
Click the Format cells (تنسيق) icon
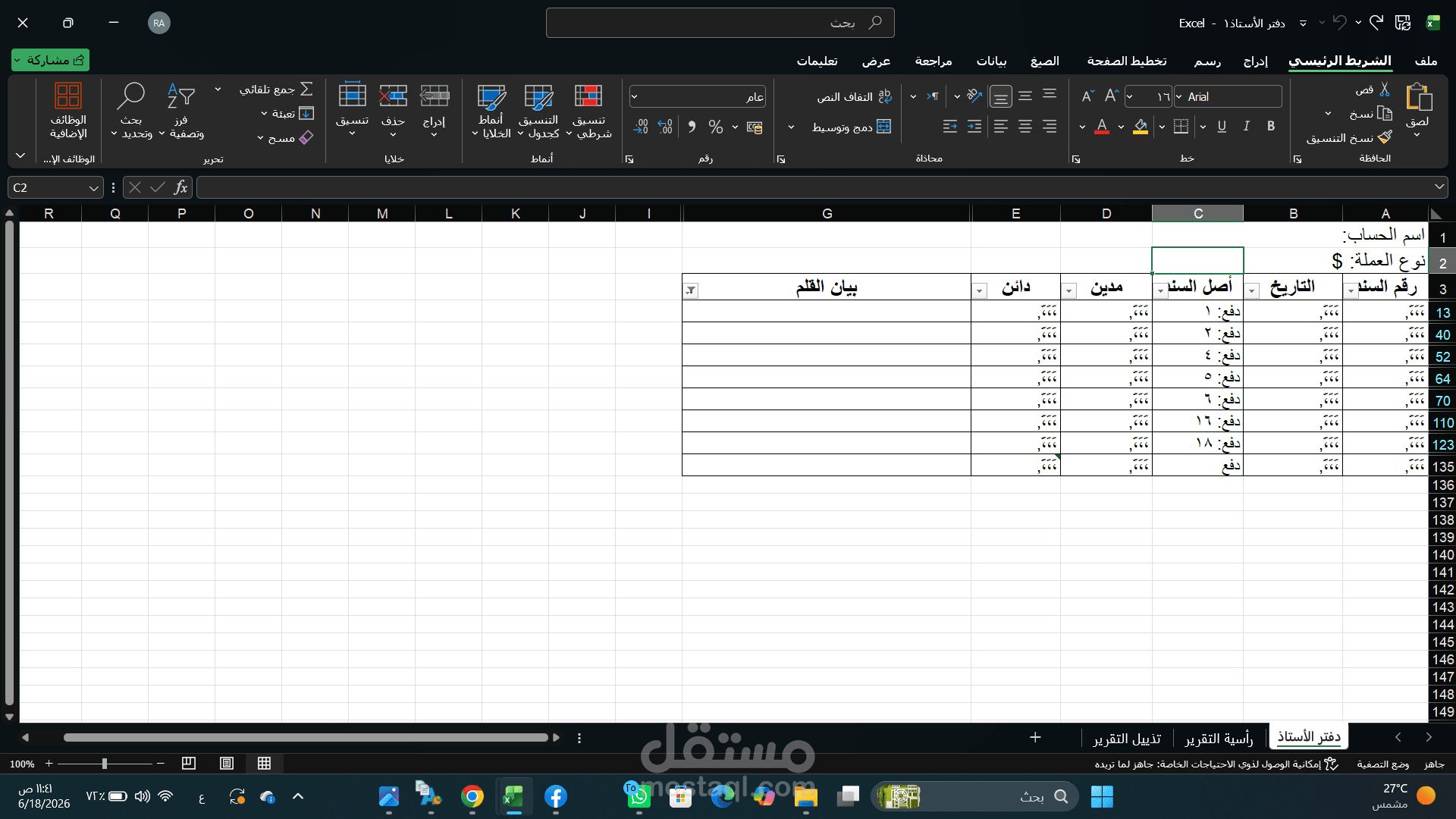tap(352, 95)
